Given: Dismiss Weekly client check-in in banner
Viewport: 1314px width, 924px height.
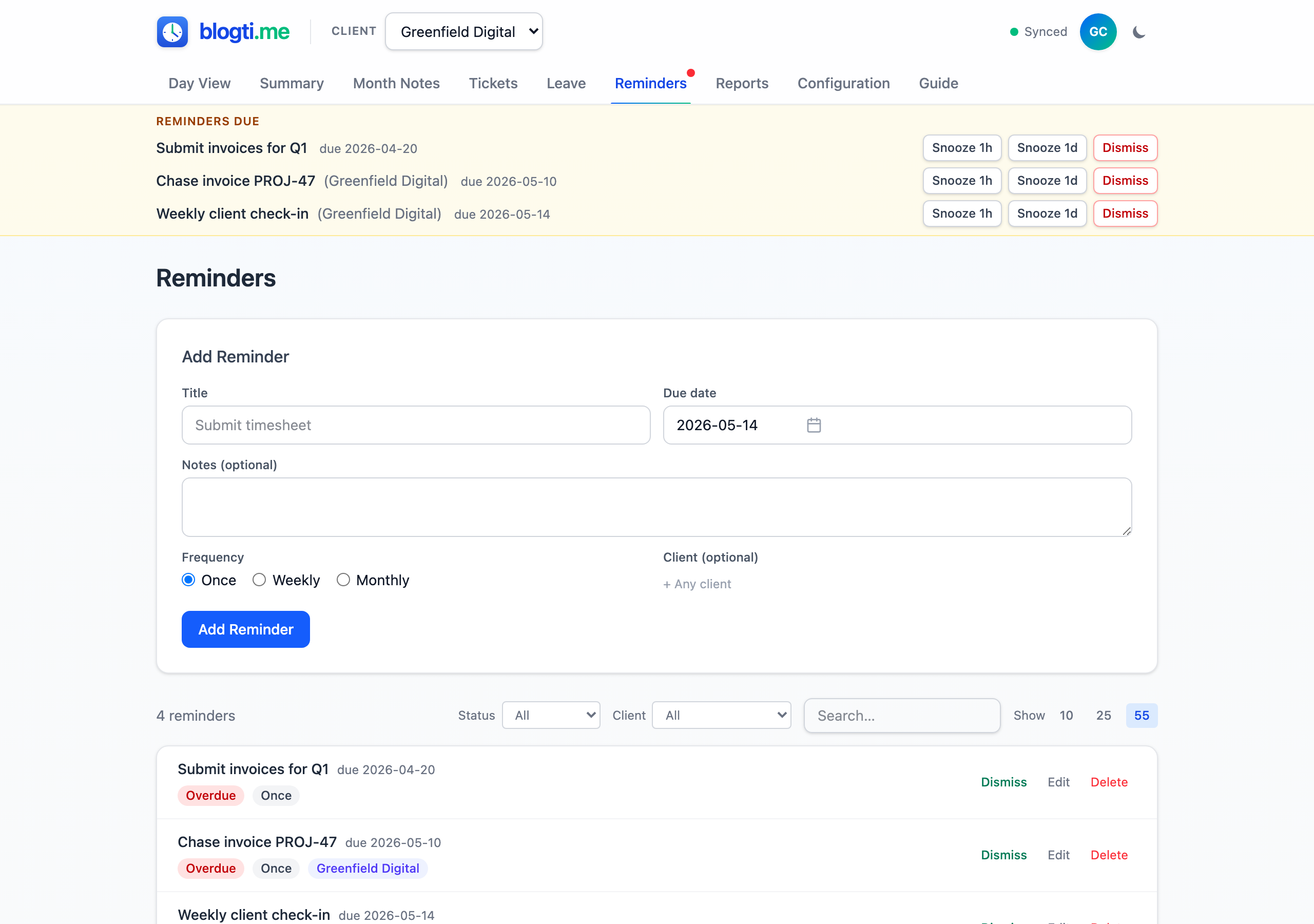Looking at the screenshot, I should click(x=1125, y=214).
